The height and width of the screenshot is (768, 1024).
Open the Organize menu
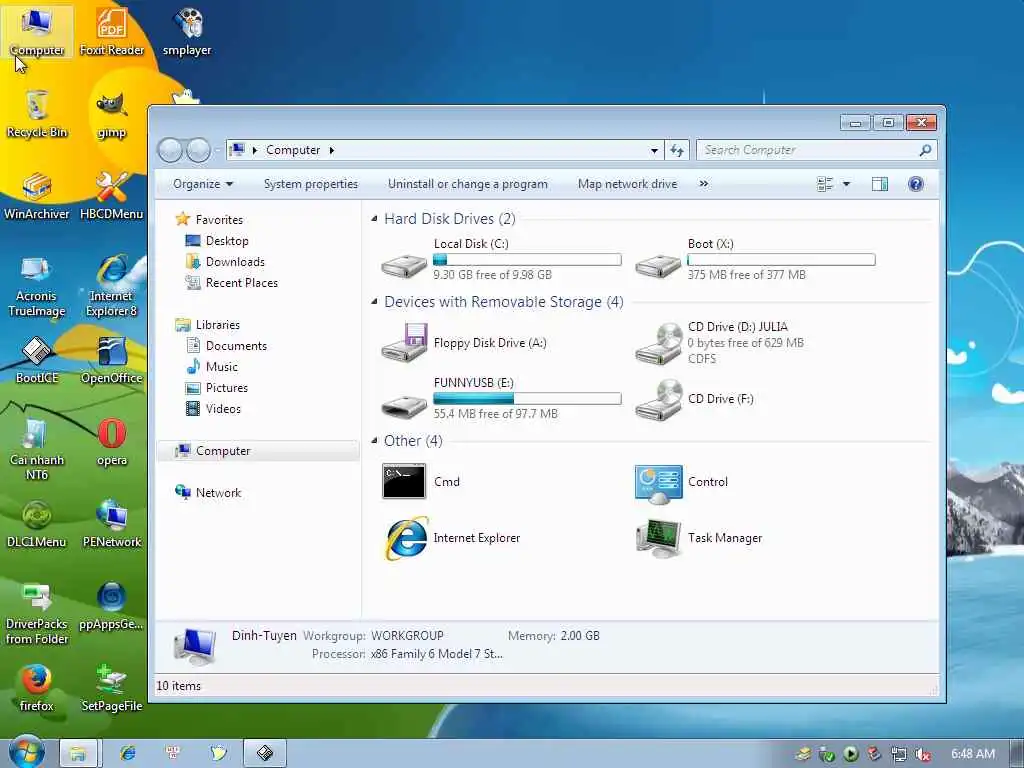(x=202, y=184)
